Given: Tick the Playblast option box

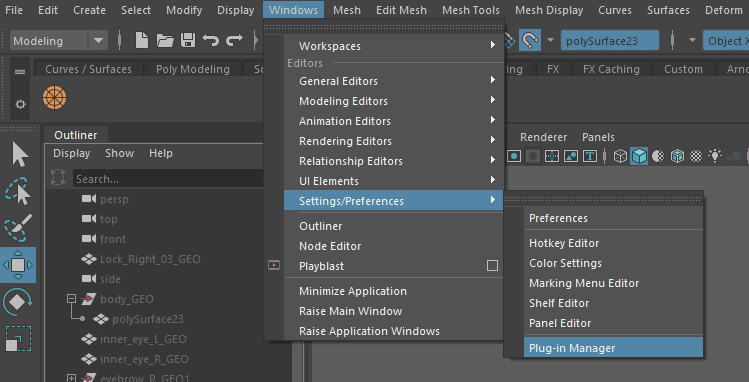Looking at the screenshot, I should click(492, 265).
